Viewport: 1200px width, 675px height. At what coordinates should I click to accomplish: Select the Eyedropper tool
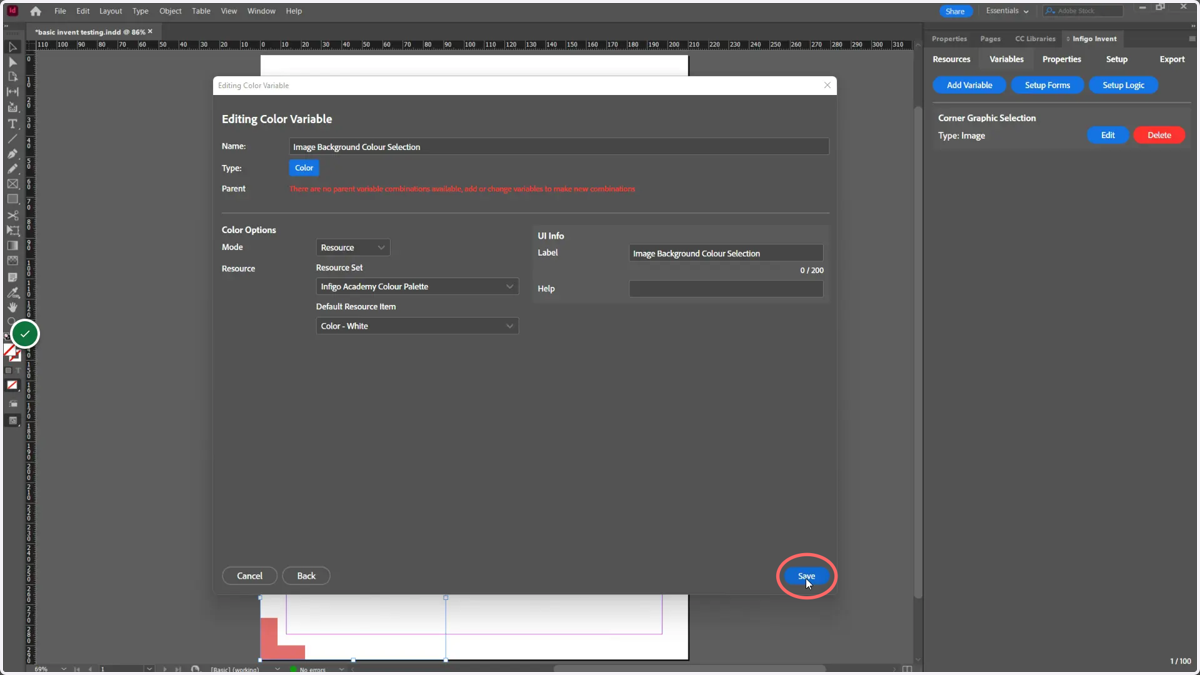pyautogui.click(x=13, y=292)
